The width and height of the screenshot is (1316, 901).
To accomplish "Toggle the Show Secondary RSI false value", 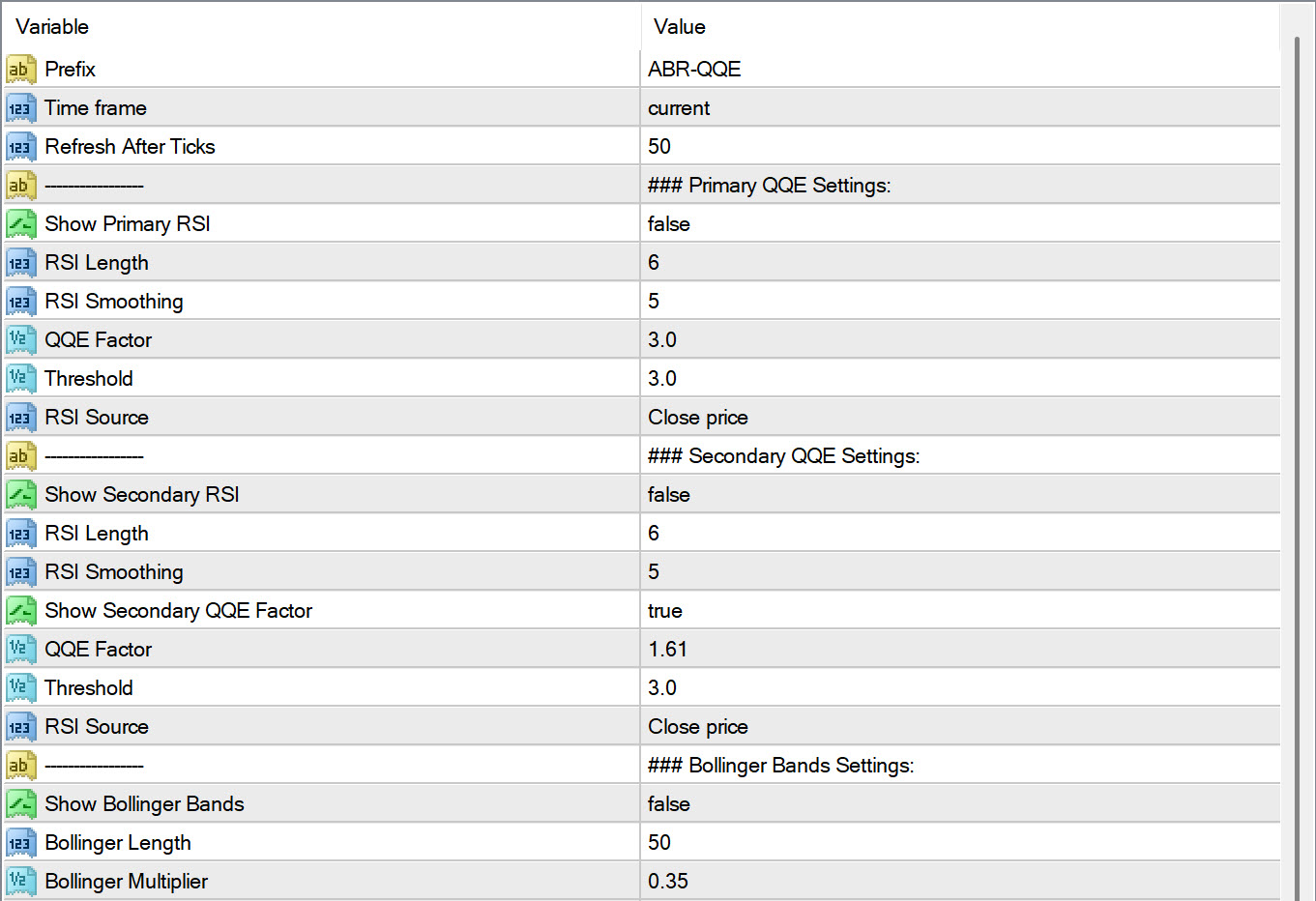I will pos(669,494).
